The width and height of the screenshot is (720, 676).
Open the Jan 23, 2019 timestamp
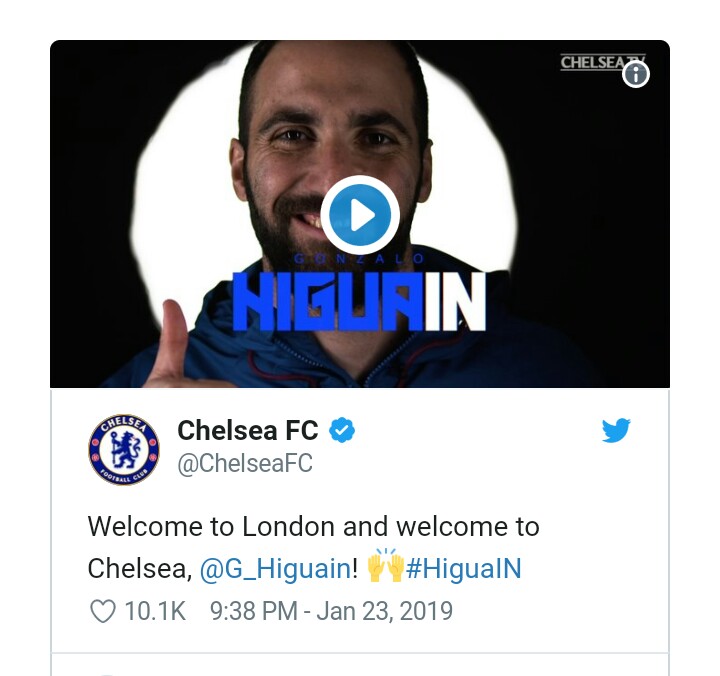[x=331, y=611]
